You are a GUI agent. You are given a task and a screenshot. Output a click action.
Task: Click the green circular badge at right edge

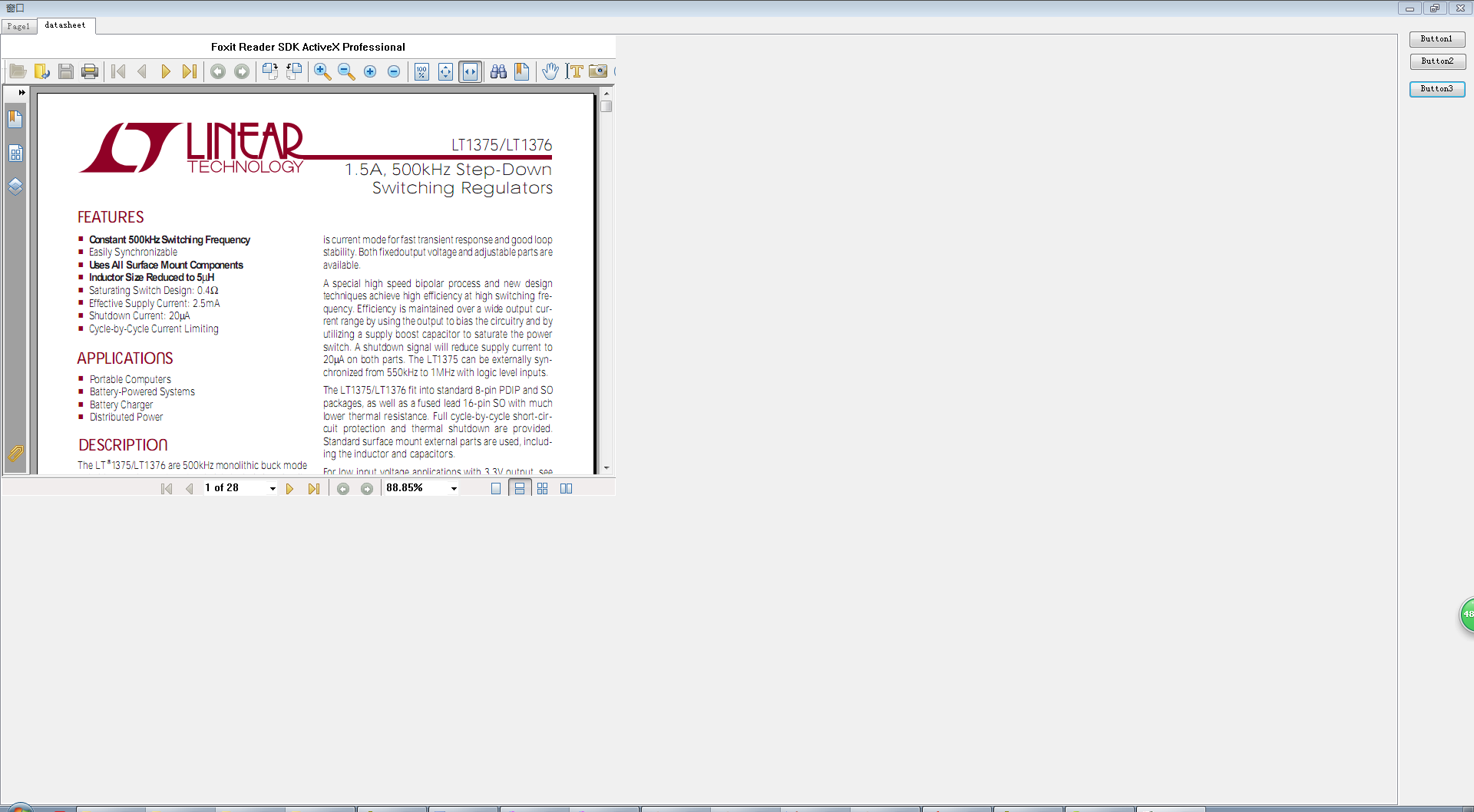pyautogui.click(x=1467, y=615)
